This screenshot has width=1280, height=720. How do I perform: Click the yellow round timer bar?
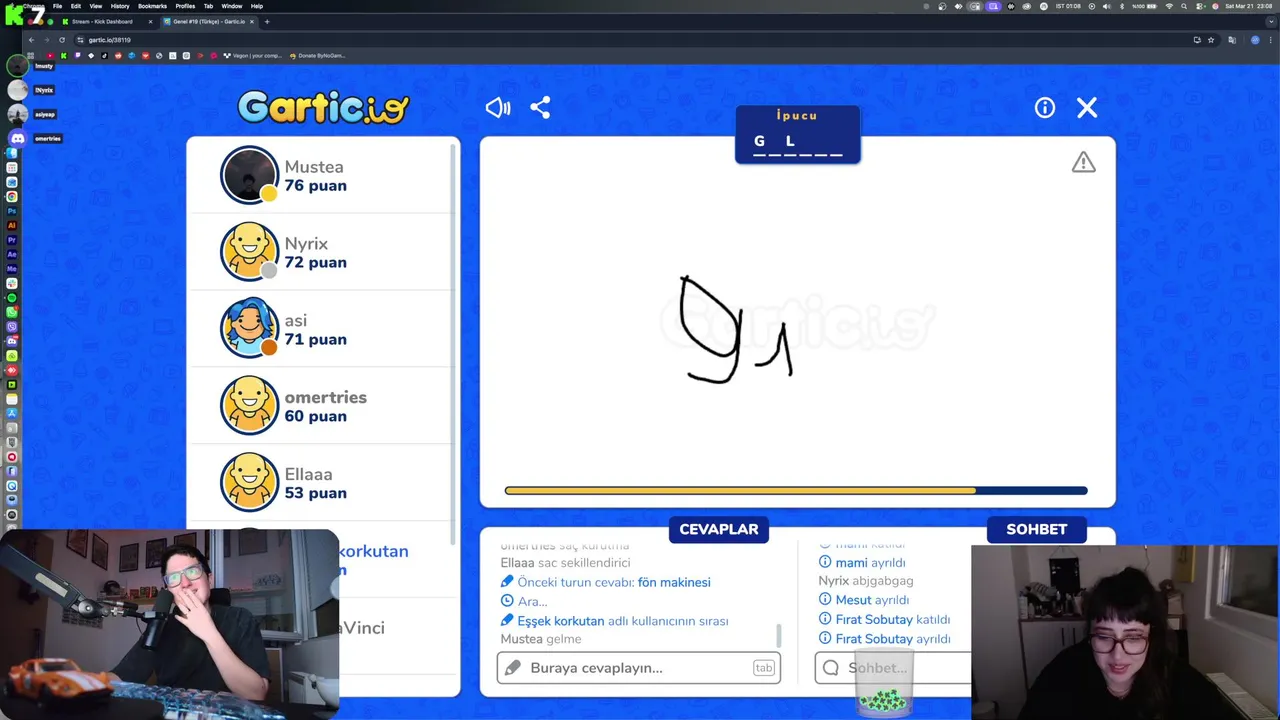(796, 490)
